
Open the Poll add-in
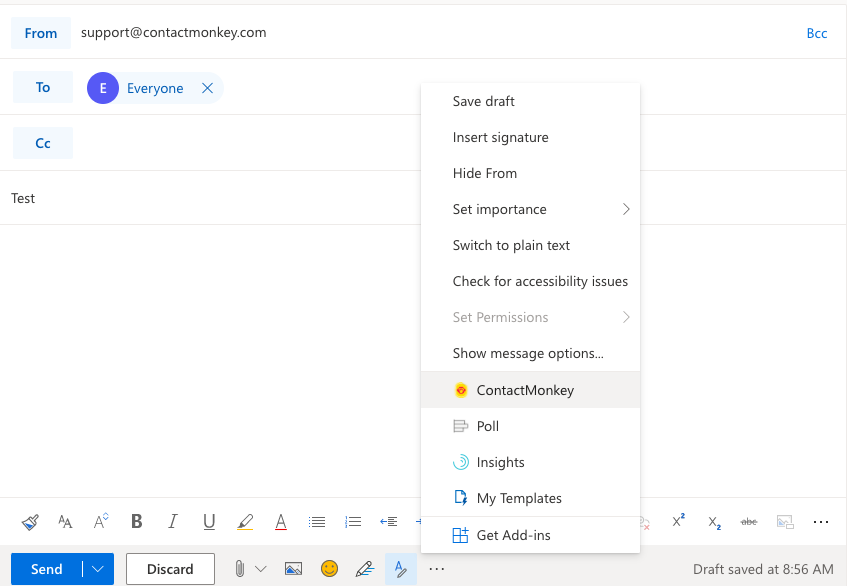click(x=530, y=426)
